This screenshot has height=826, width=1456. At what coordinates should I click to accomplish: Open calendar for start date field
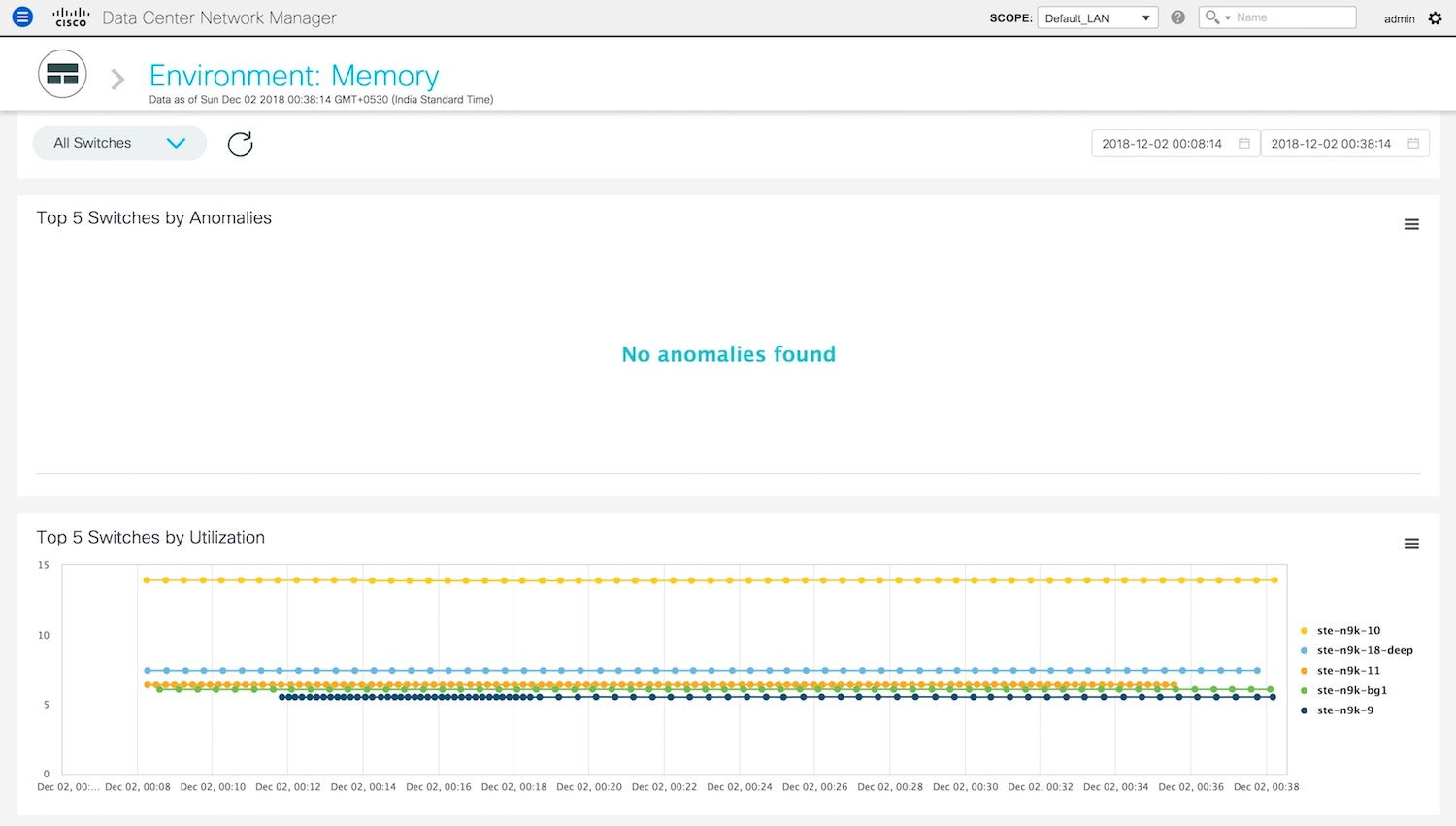coord(1243,144)
